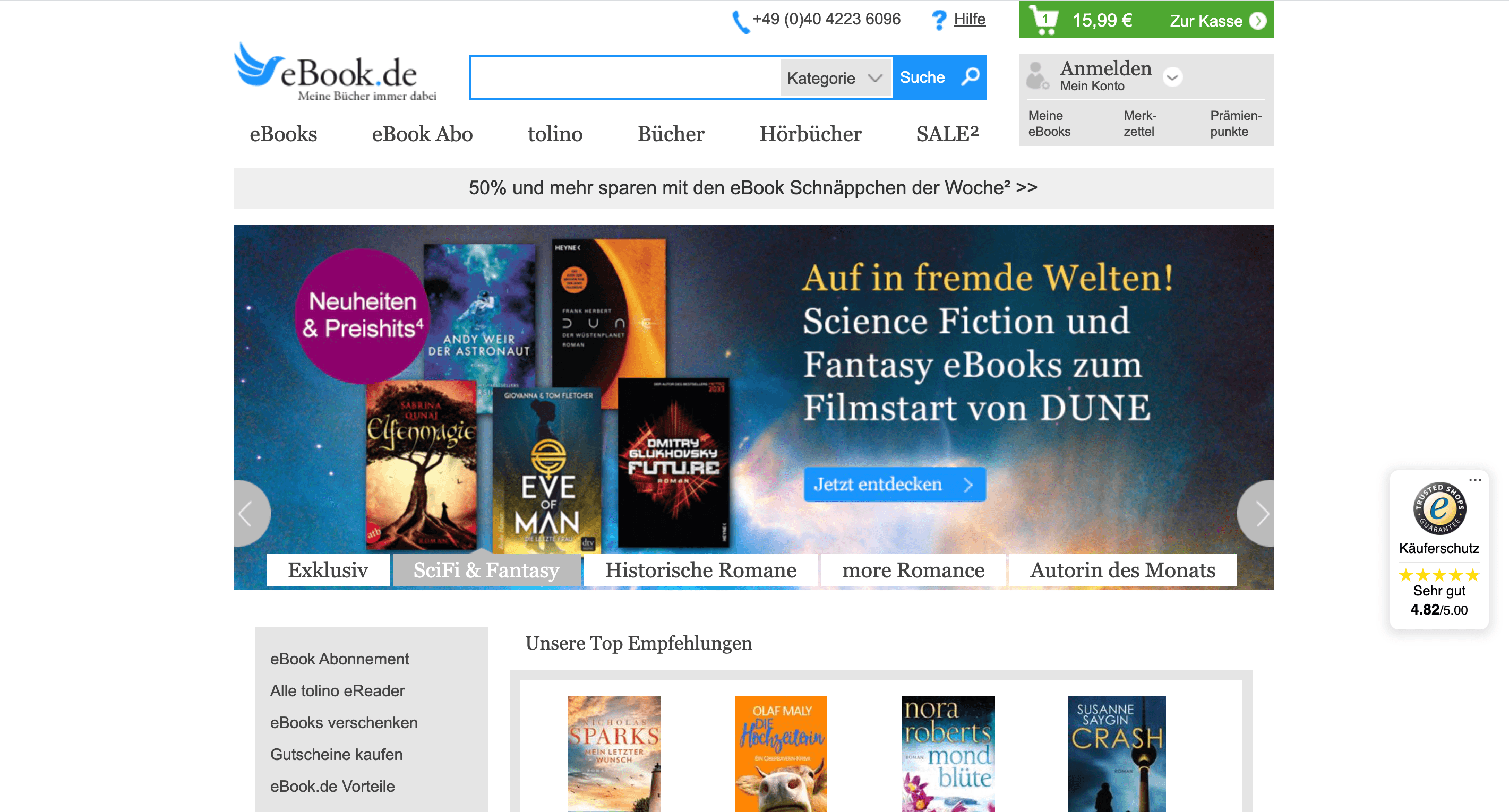The width and height of the screenshot is (1509, 812).
Task: Click the Trusted Shops five star rating
Action: [x=1439, y=575]
